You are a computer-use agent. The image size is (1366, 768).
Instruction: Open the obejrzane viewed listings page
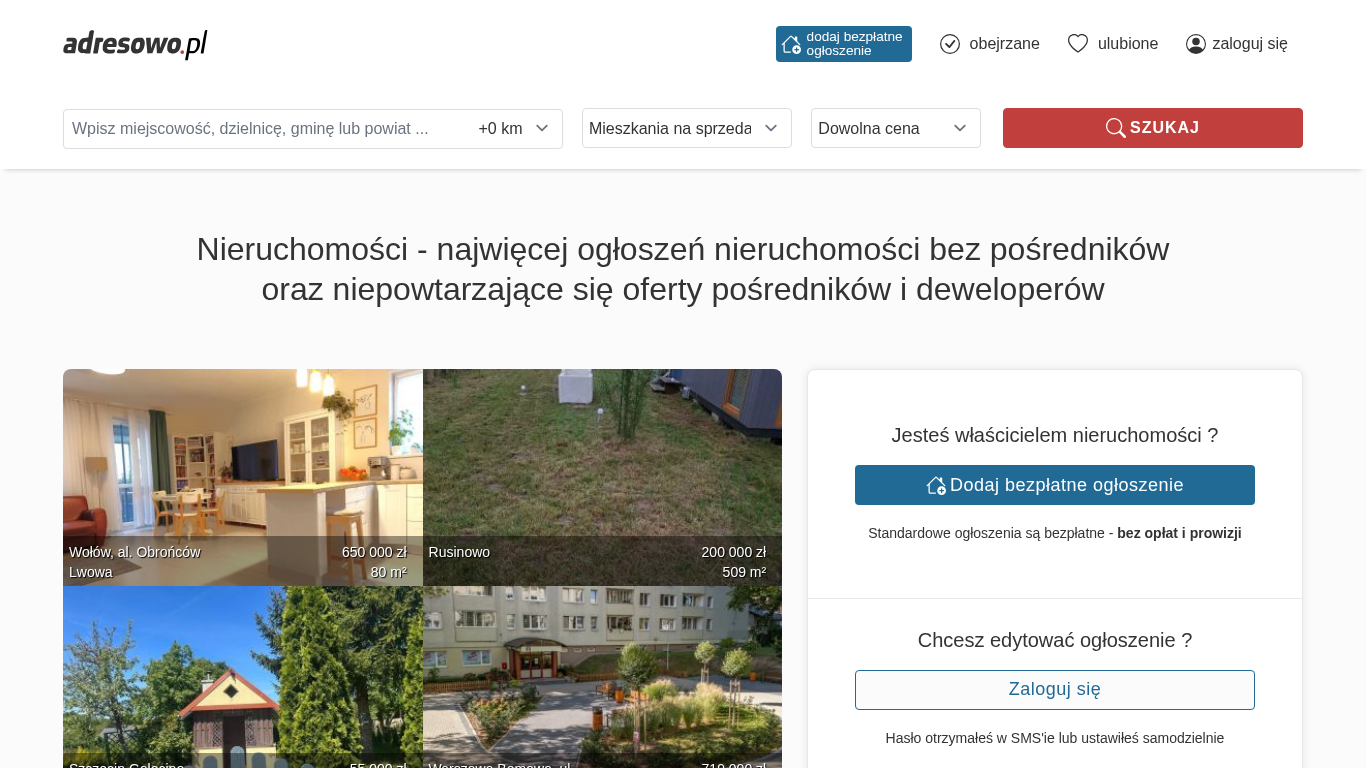pos(1003,44)
